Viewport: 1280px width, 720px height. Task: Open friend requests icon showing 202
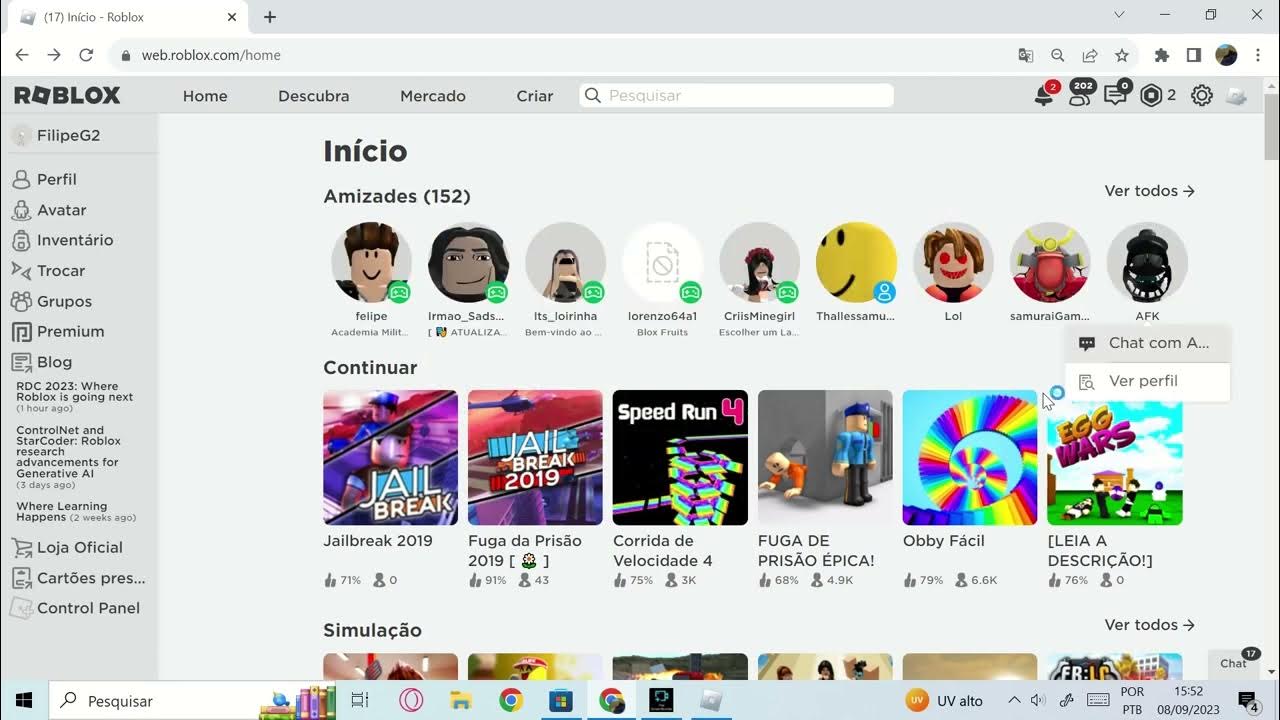1080,95
